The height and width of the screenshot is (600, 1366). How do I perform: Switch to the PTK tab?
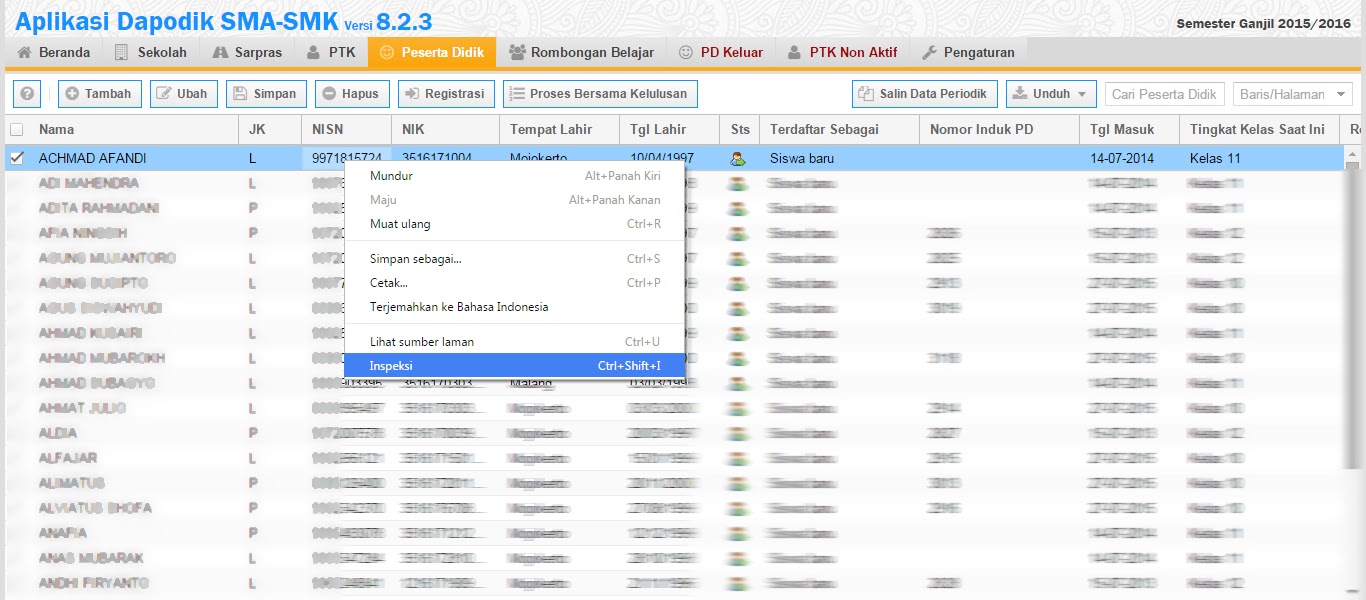pos(331,52)
